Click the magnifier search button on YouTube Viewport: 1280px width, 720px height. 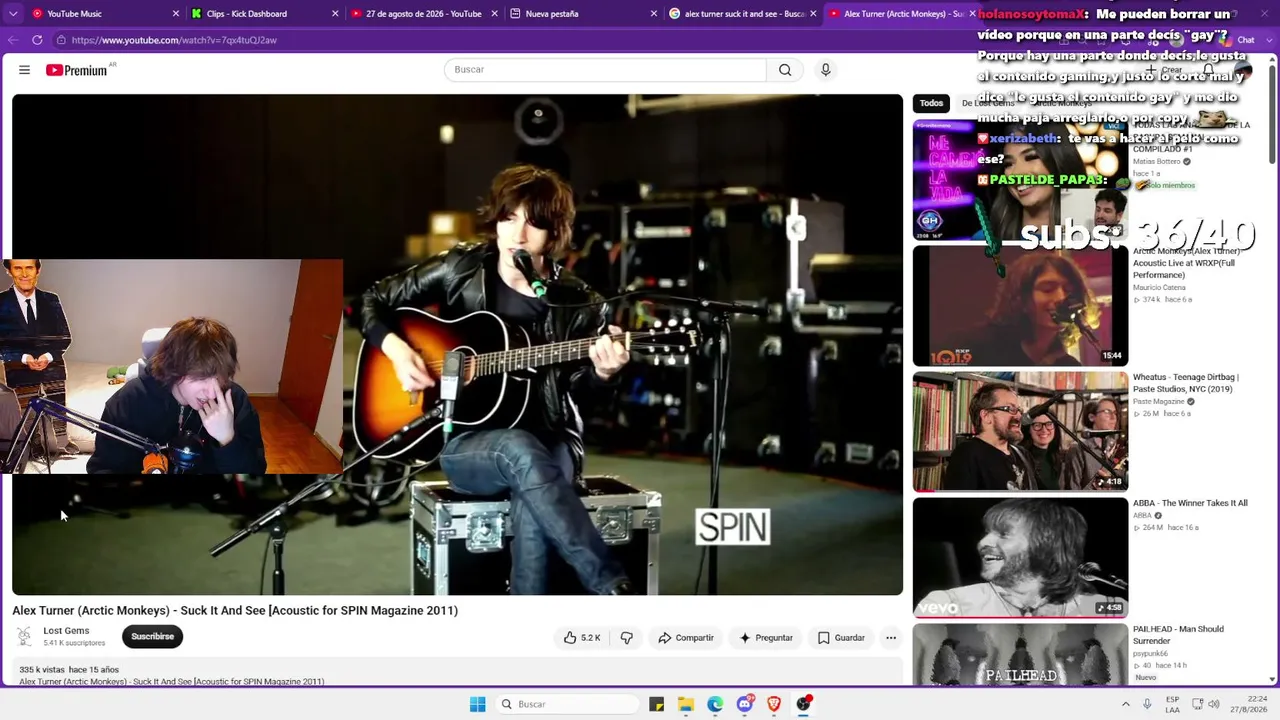[785, 70]
